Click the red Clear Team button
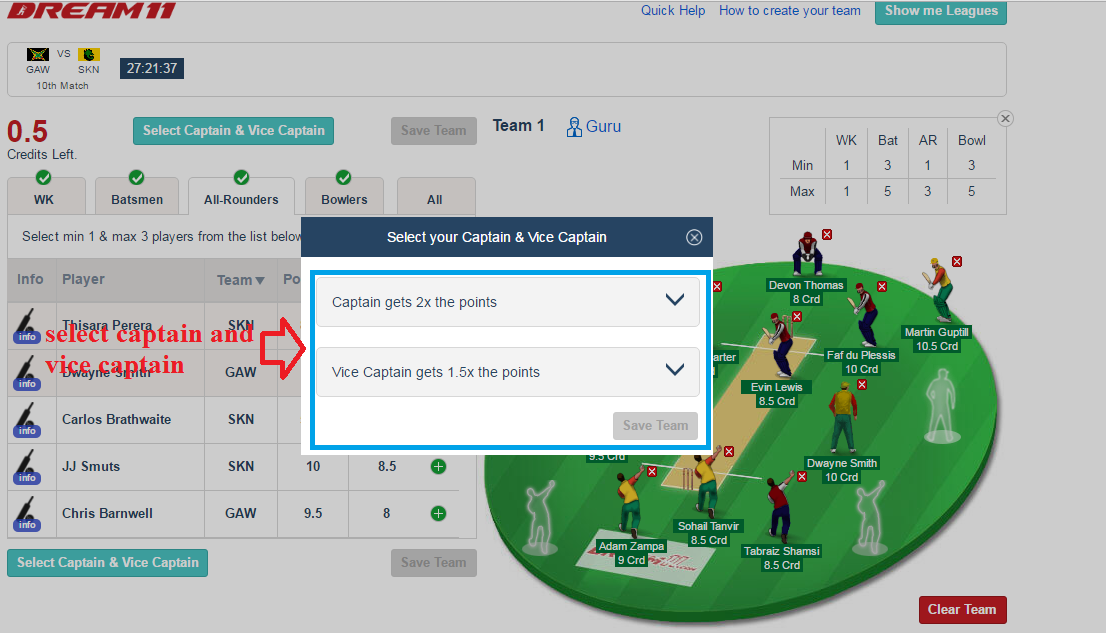This screenshot has height=633, width=1106. [962, 610]
